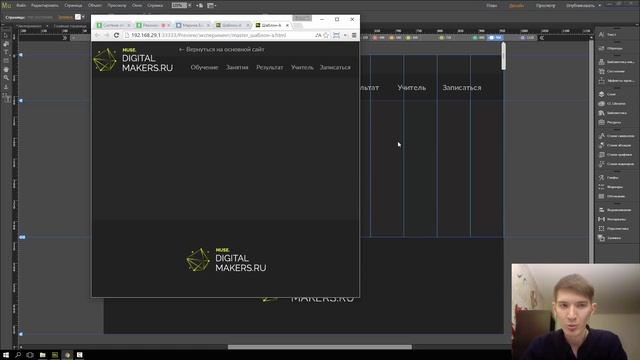Open the CC Libraries panel
Viewport: 640px width, 360px height.
612,104
